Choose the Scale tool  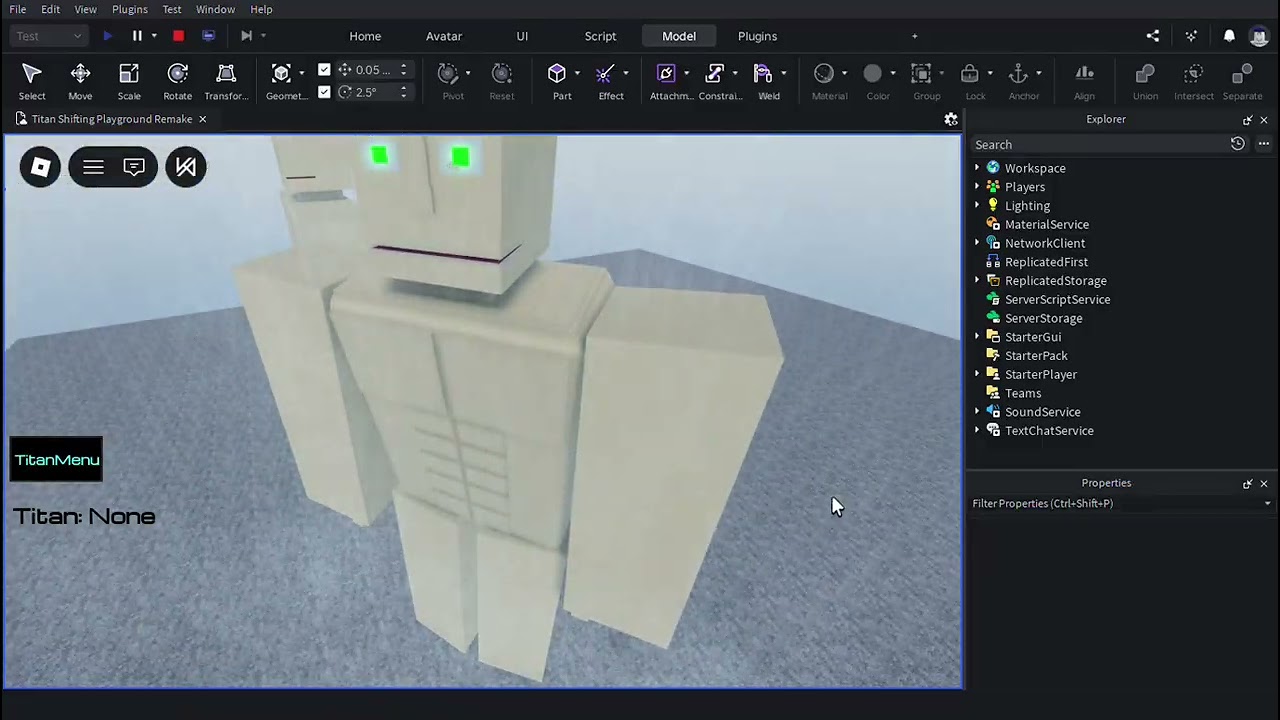(129, 81)
